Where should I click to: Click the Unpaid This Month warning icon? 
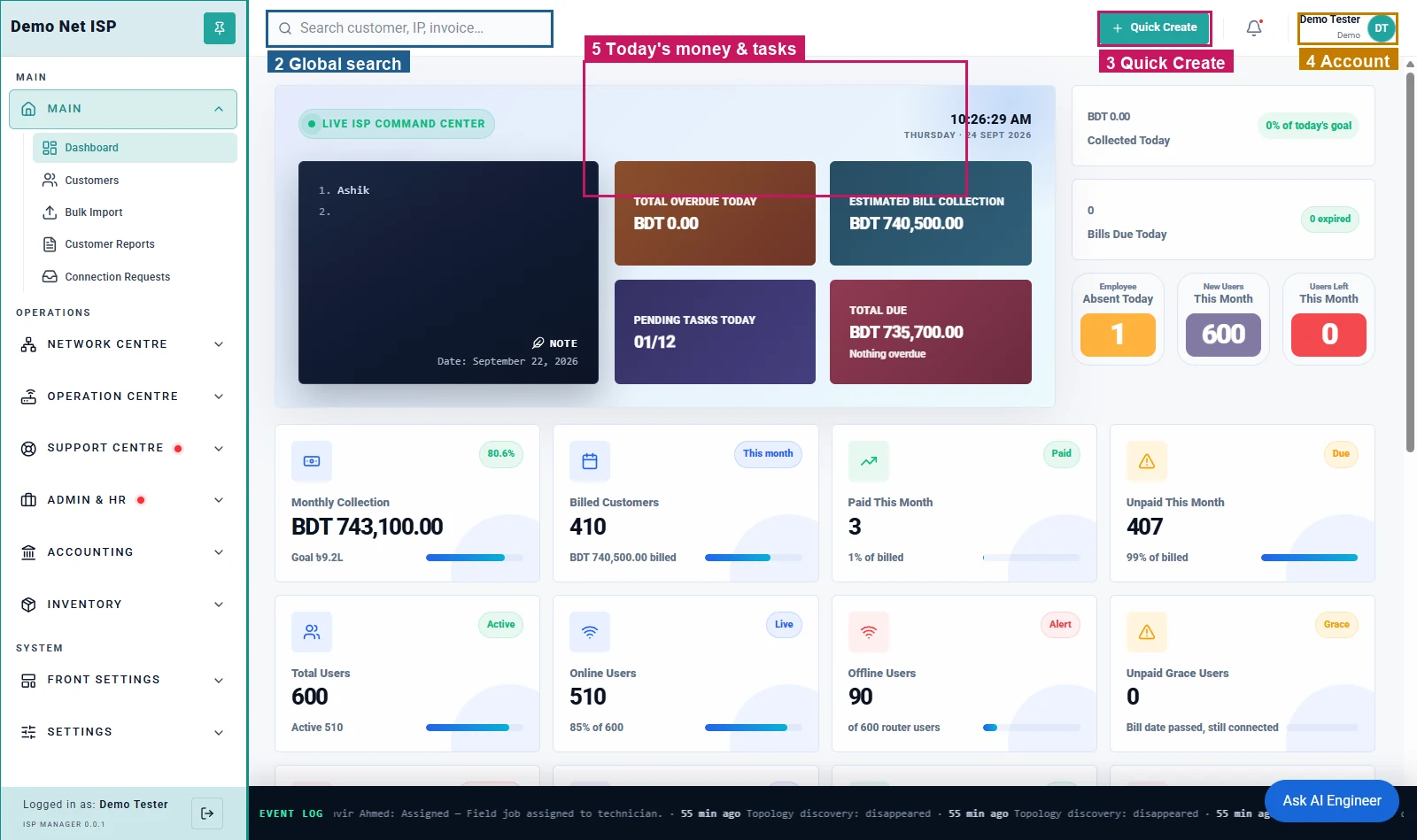coord(1147,461)
